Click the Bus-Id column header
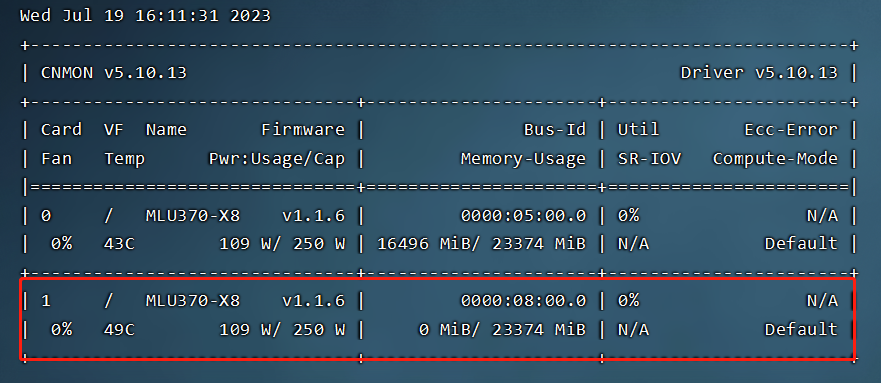This screenshot has width=881, height=383. (x=555, y=130)
